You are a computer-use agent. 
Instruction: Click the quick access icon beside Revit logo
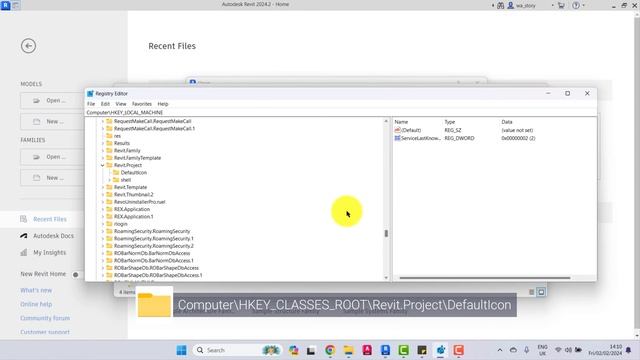[x=16, y=5]
